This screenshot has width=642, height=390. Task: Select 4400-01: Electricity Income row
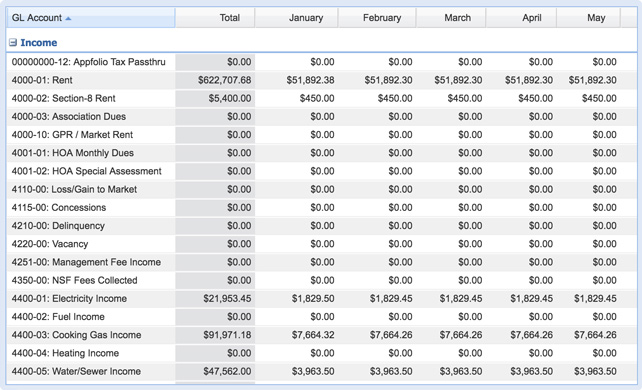point(321,299)
